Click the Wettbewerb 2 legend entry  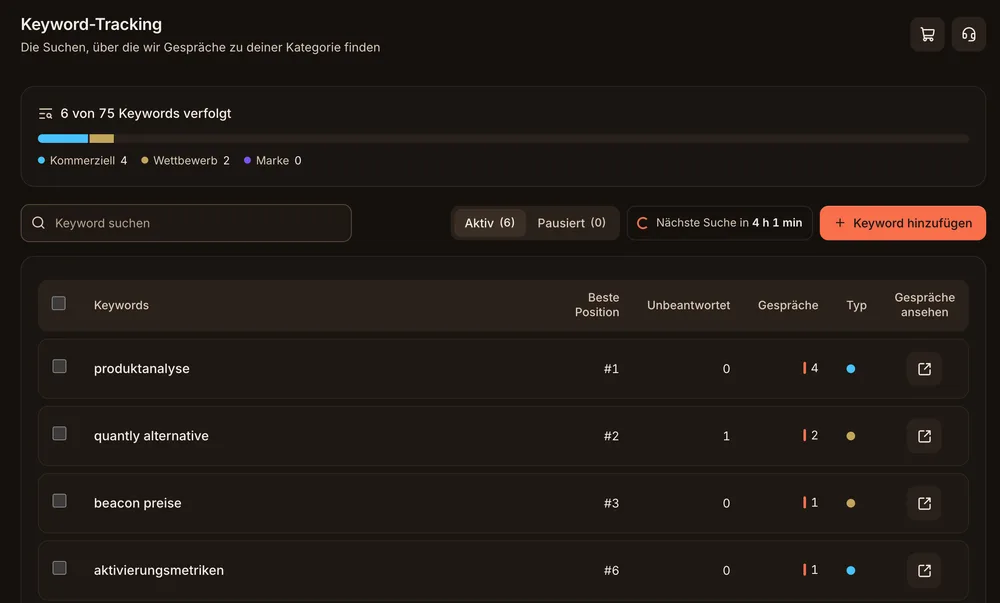[185, 161]
